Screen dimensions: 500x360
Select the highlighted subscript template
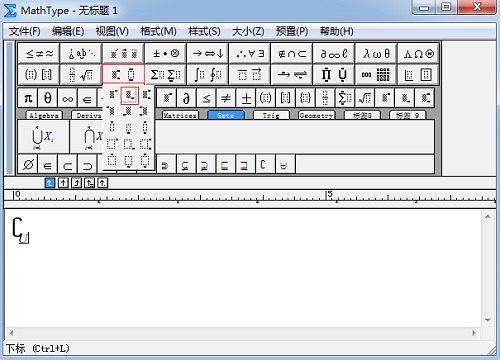pos(130,96)
